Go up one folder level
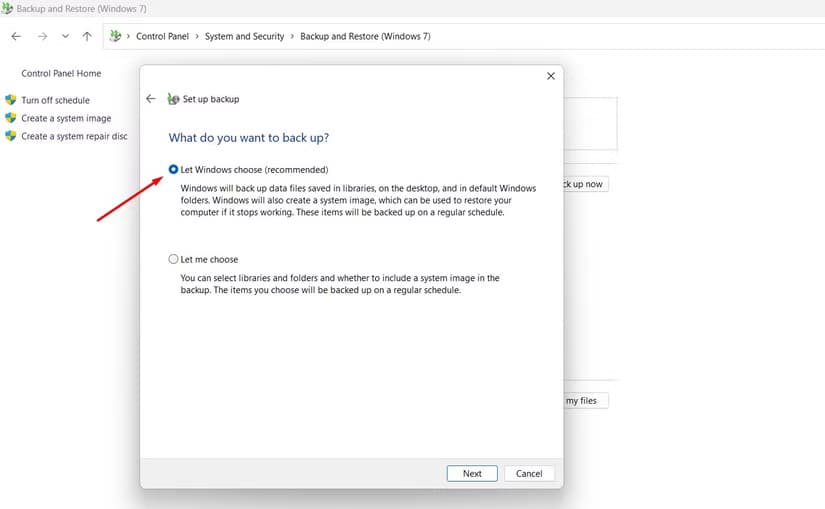The width and height of the screenshot is (825, 509). click(x=87, y=36)
